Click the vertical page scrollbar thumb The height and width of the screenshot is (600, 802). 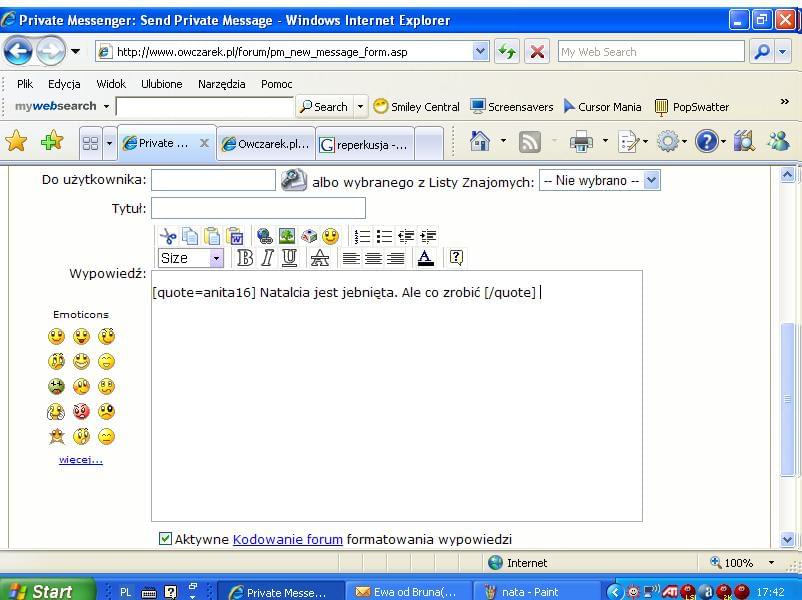coord(787,399)
